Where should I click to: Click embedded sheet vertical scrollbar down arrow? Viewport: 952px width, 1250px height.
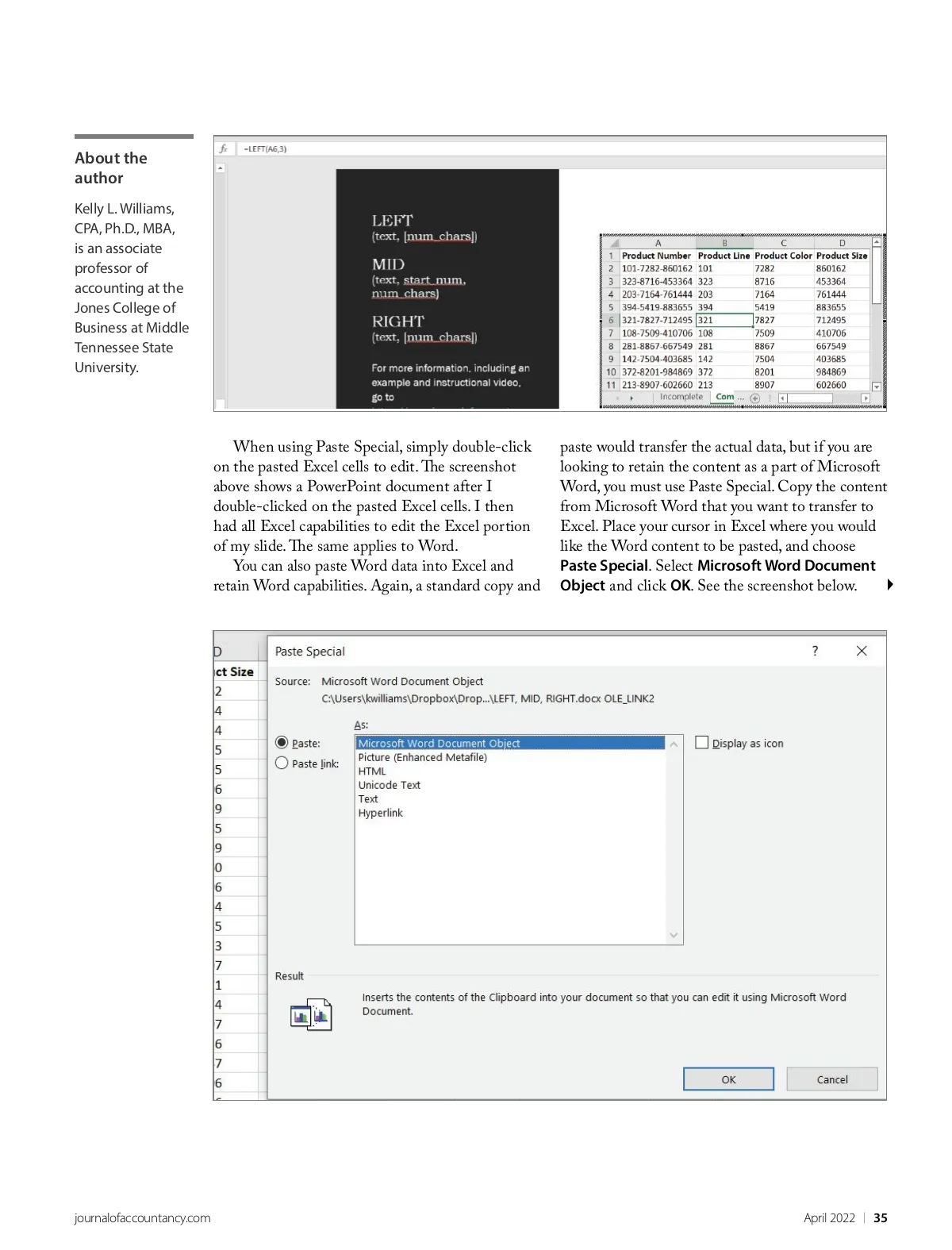[877, 387]
